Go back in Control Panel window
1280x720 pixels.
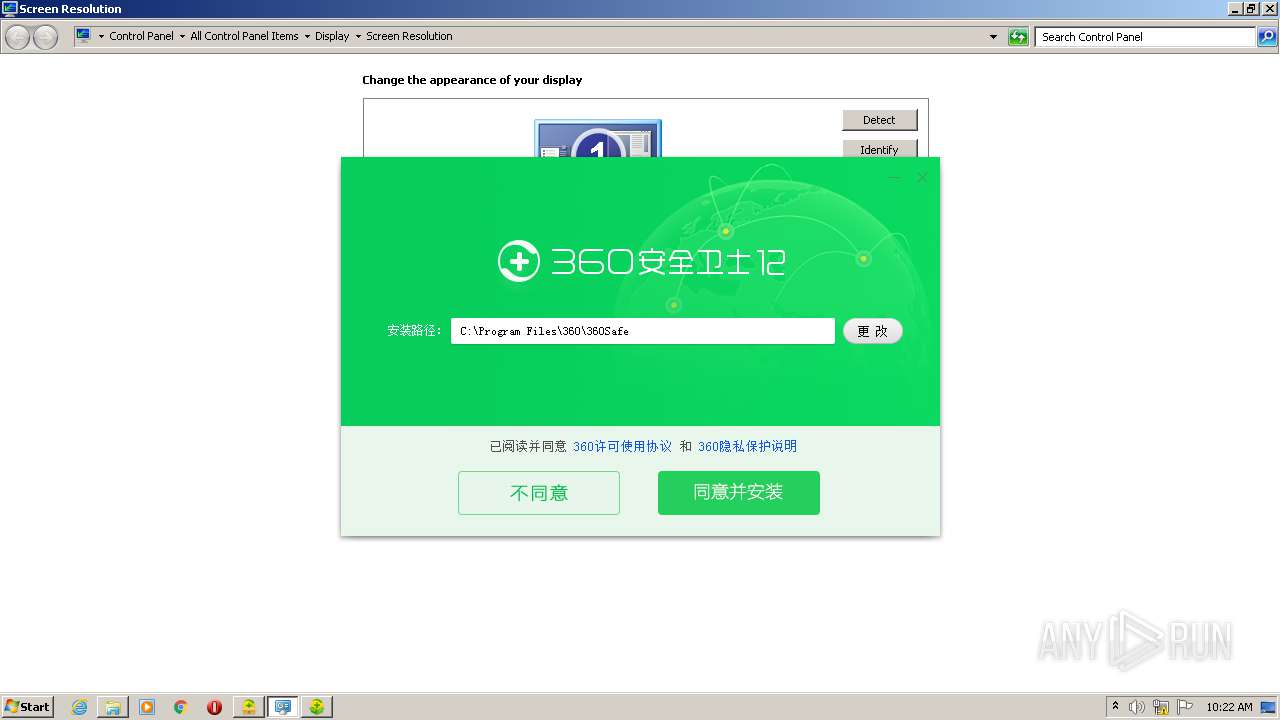click(x=17, y=37)
